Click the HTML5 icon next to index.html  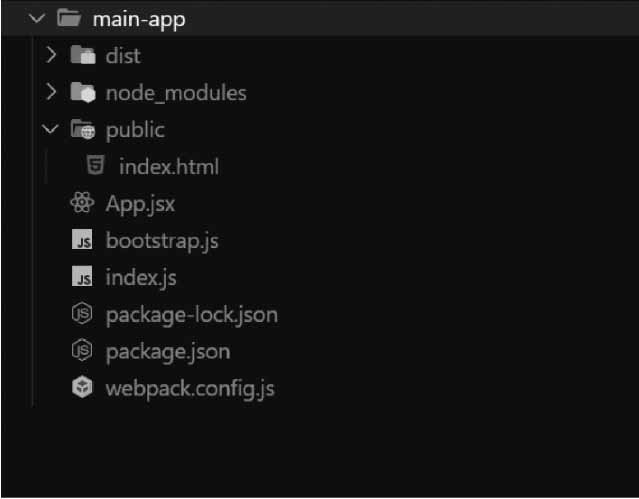click(x=96, y=166)
